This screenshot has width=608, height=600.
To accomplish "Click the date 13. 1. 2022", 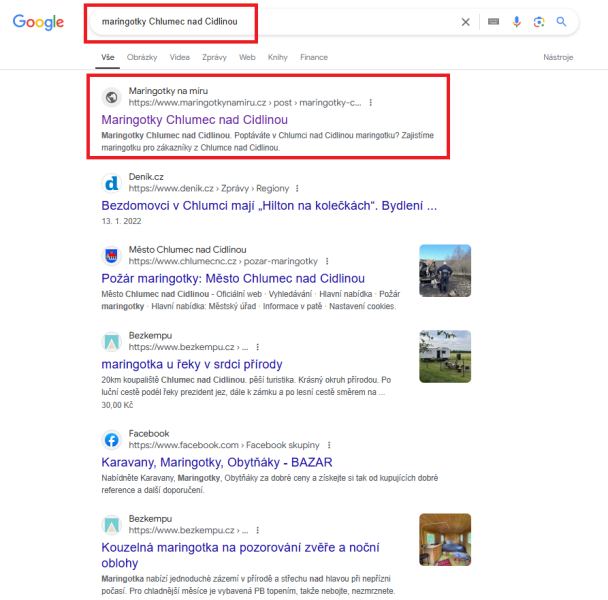I will coord(121,221).
